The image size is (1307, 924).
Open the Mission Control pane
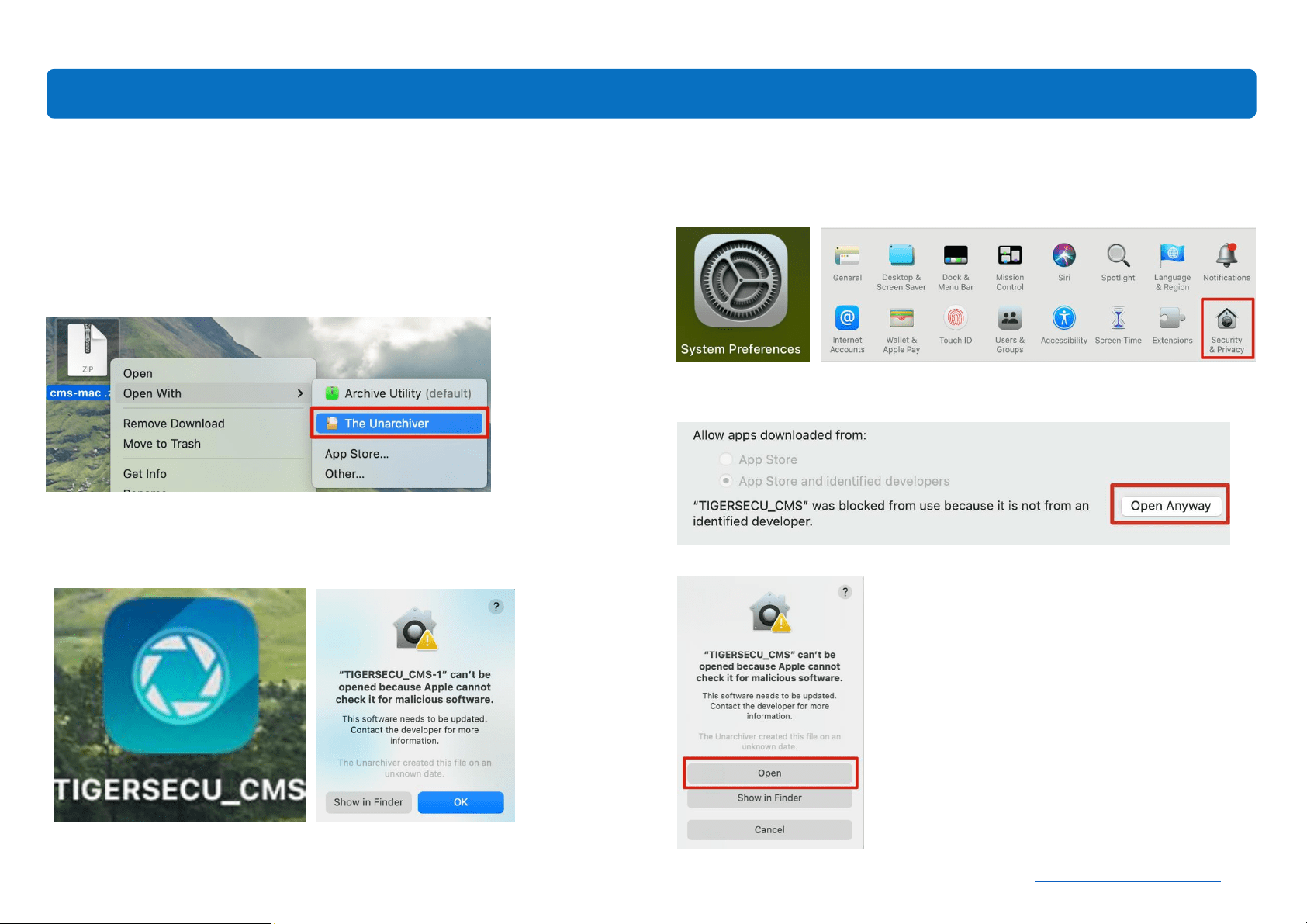pyautogui.click(x=1010, y=267)
